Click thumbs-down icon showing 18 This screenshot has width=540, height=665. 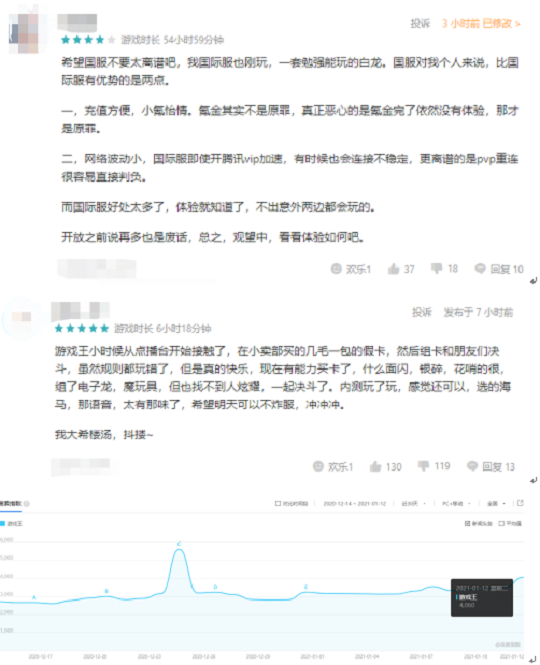pyautogui.click(x=436, y=268)
